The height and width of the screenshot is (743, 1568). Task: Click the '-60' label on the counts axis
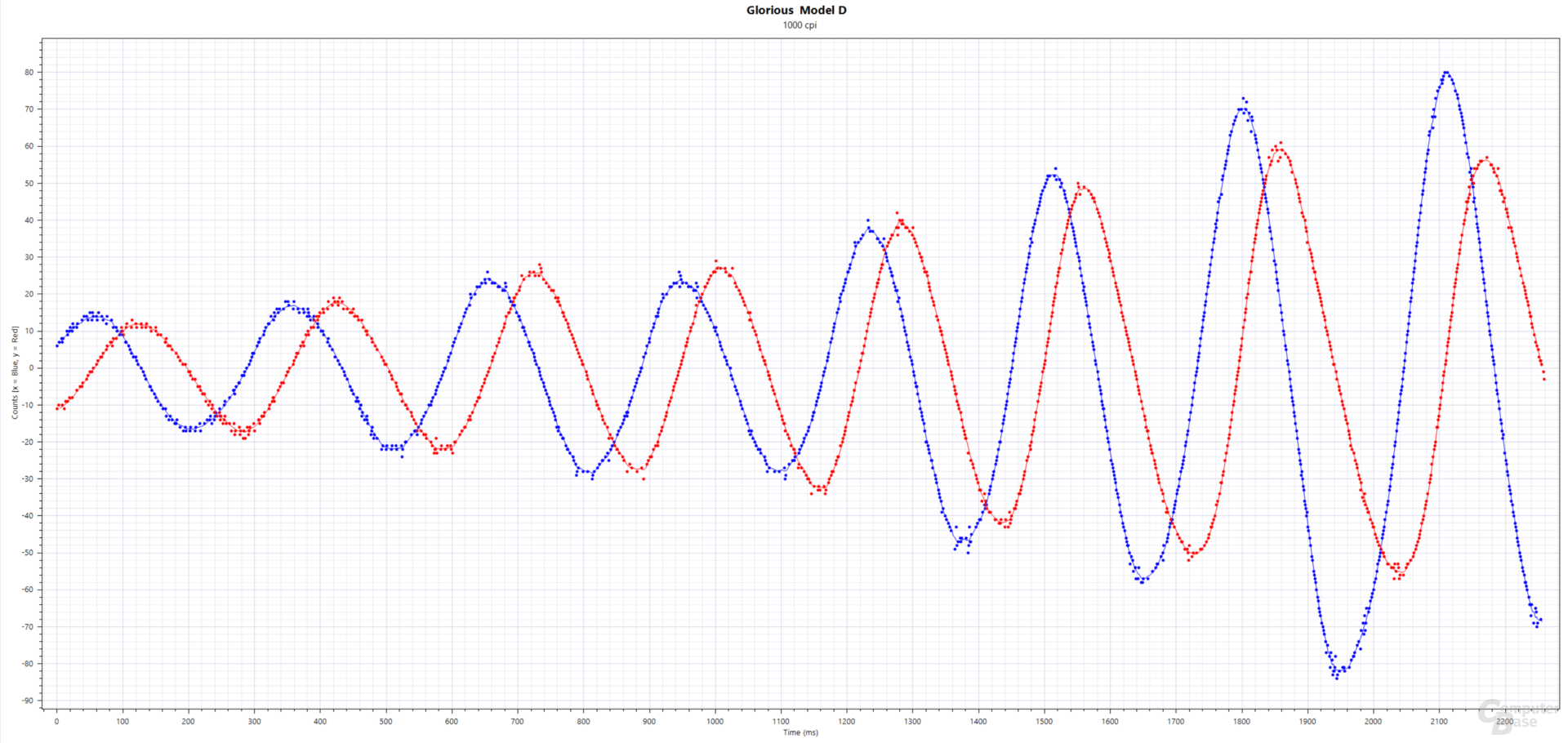[x=29, y=590]
